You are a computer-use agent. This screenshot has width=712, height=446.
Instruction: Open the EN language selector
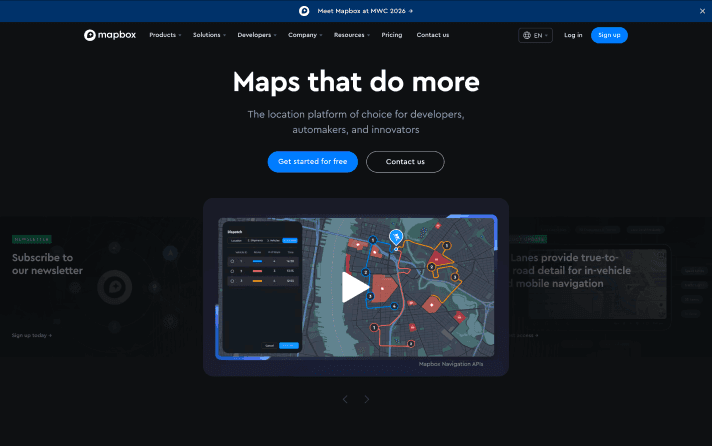tap(535, 35)
